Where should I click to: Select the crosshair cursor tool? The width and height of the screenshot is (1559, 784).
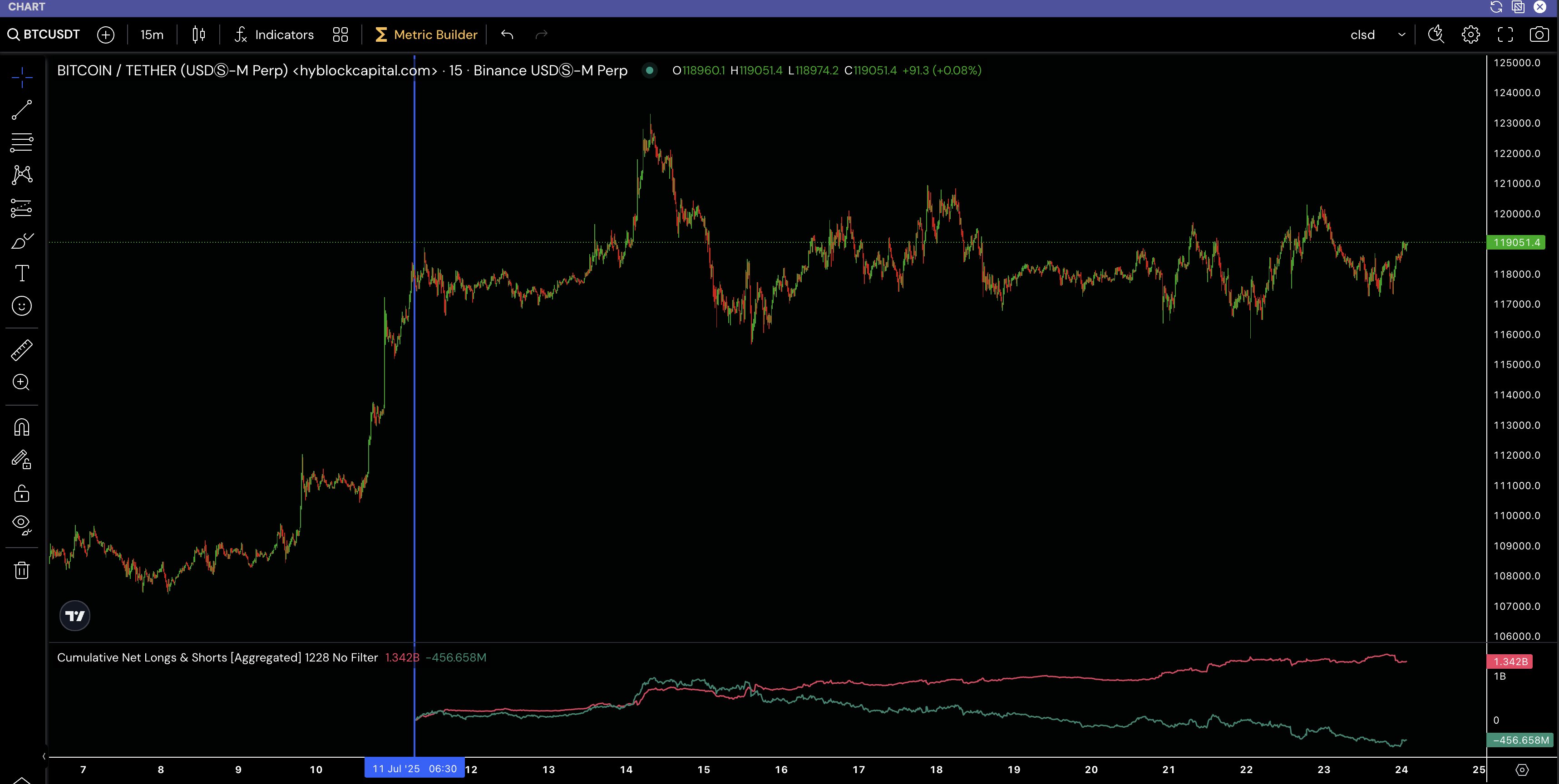[22, 78]
